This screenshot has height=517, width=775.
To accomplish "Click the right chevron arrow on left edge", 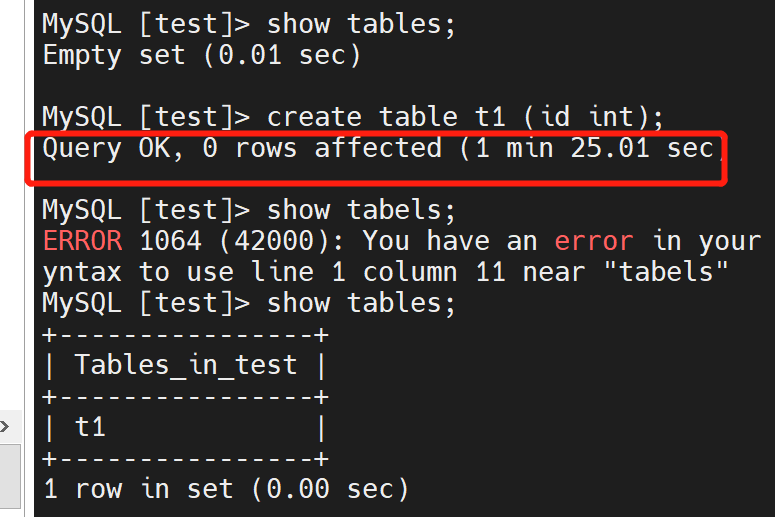I will pos(6,428).
